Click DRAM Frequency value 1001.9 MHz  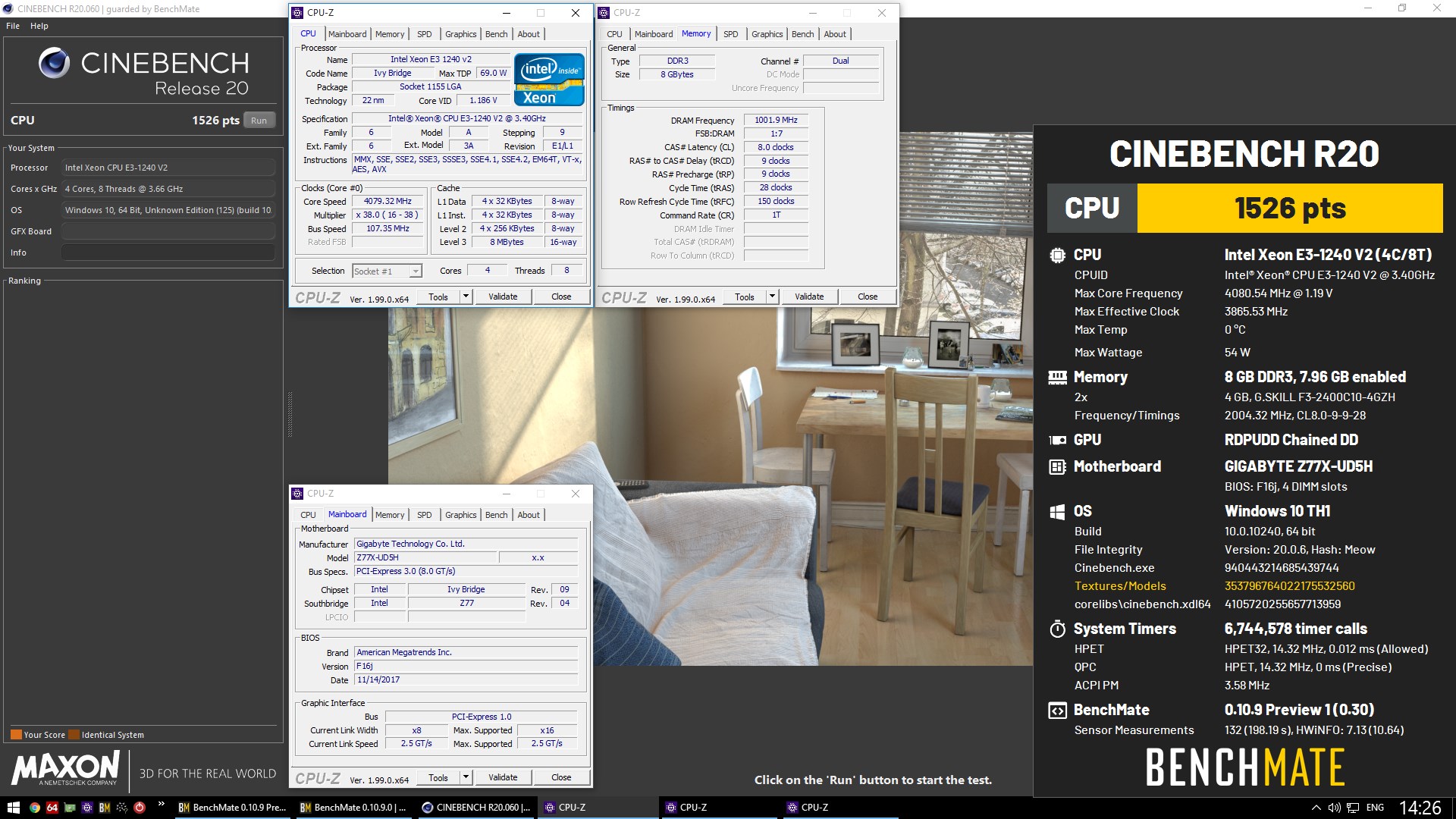(x=776, y=120)
